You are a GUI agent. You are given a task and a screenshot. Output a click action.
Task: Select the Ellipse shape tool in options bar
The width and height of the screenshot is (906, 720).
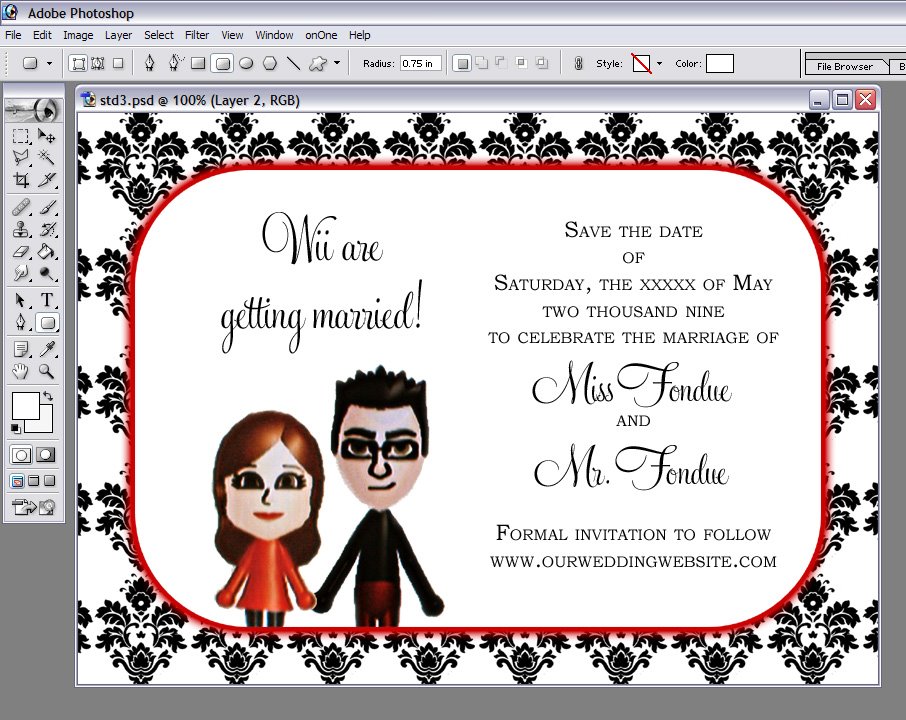tap(246, 63)
